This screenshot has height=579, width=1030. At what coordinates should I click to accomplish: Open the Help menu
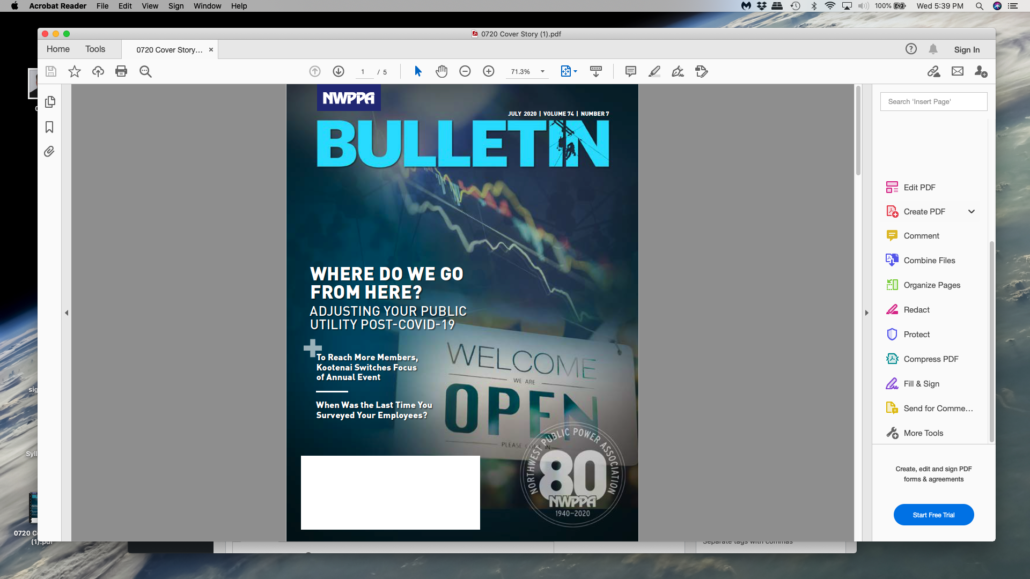click(x=239, y=6)
